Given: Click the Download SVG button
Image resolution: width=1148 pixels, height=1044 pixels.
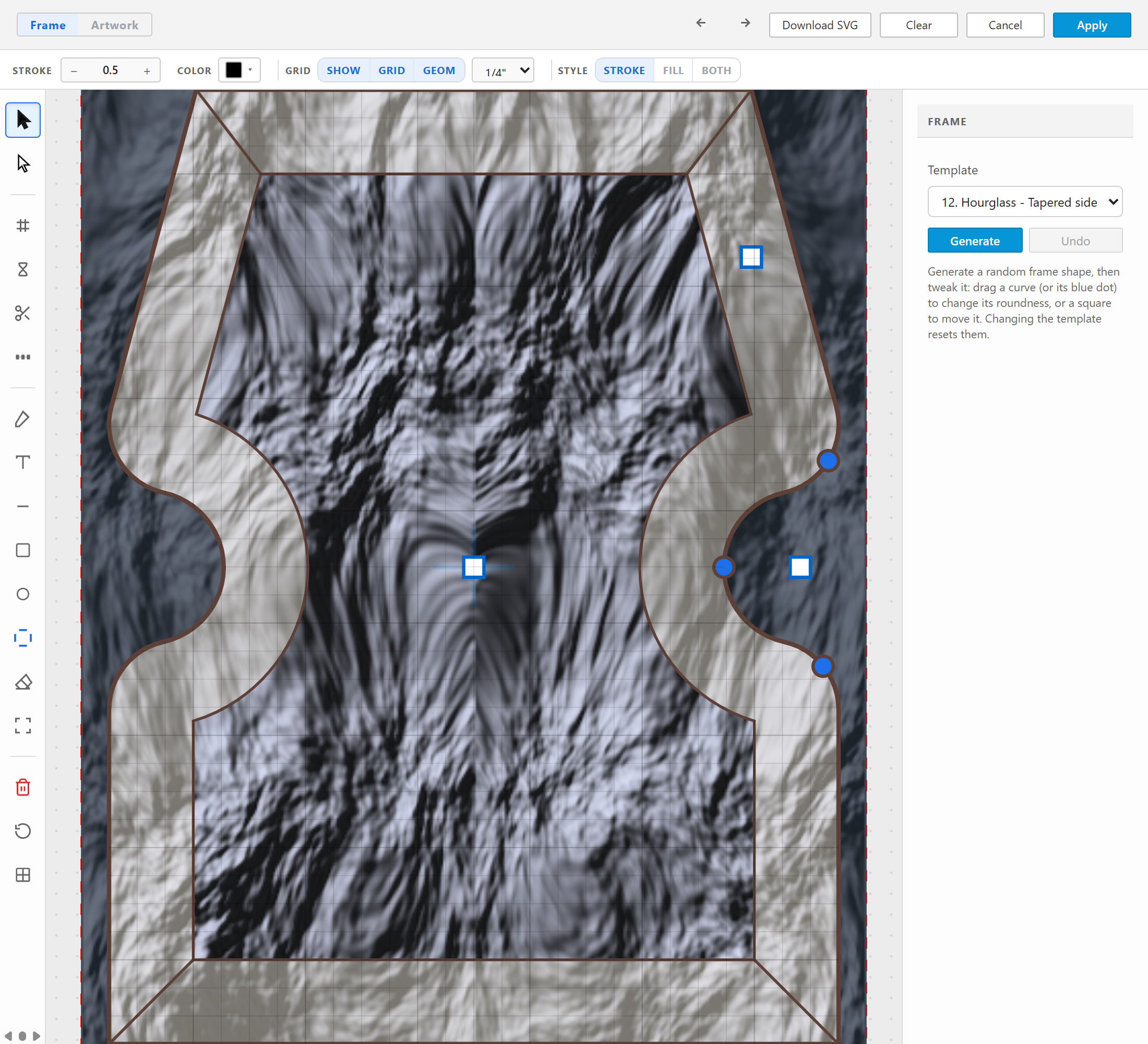Looking at the screenshot, I should coord(820,25).
